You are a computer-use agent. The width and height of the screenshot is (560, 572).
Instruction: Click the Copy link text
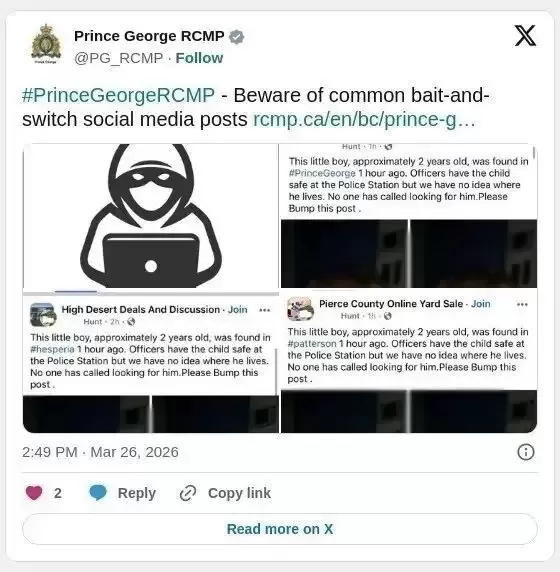(239, 493)
